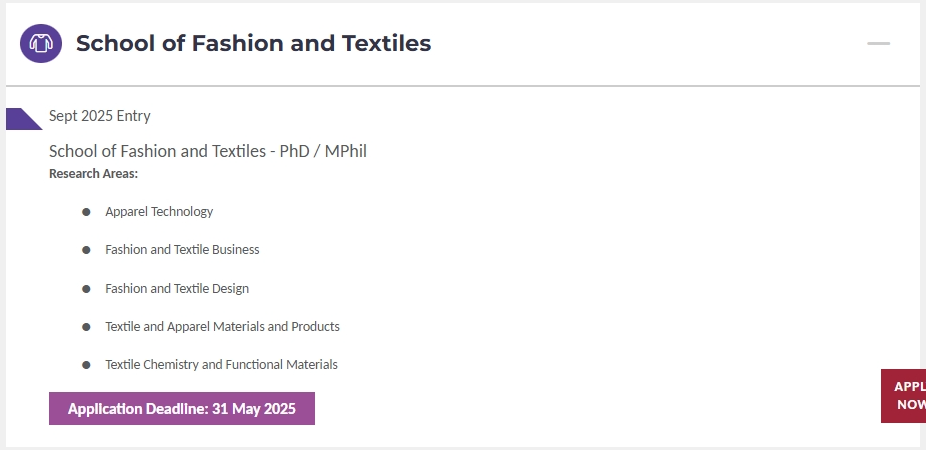Screen dimensions: 926x450
Task: Click the Research Areas label
Action: point(93,174)
